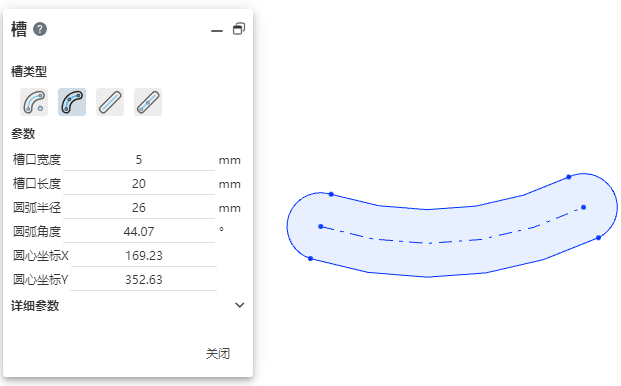Pop out the 槽 panel window
Screen dimensions: 621x386
(x=239, y=29)
